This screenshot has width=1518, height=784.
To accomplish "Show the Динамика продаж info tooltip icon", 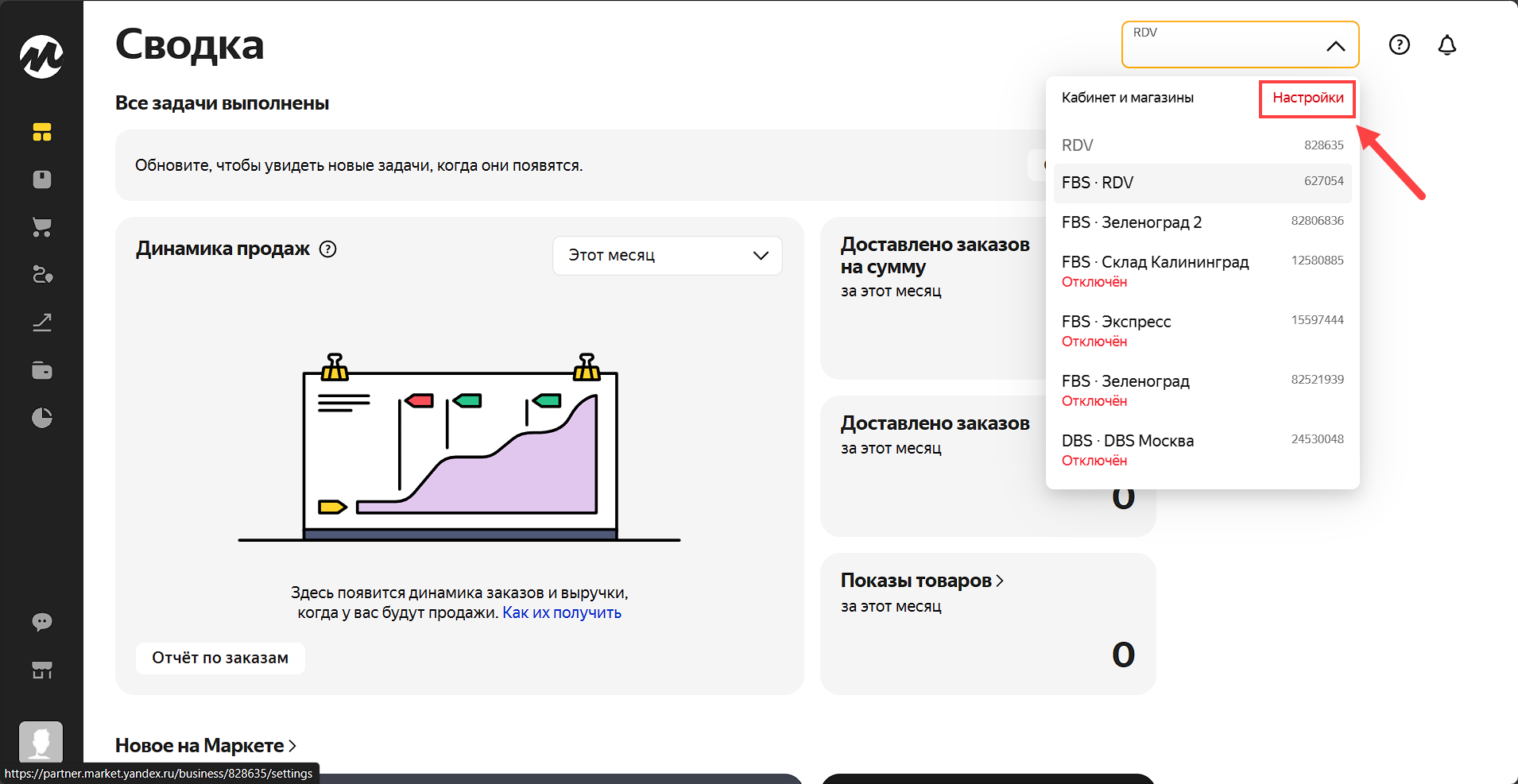I will (x=327, y=249).
